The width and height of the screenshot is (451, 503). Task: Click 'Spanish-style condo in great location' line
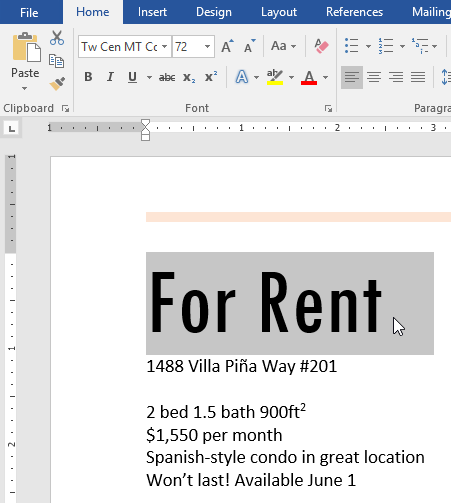285,457
